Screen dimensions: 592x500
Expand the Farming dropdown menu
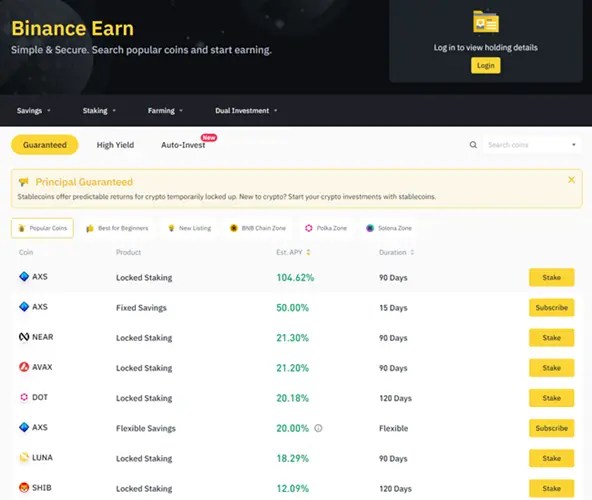tap(165, 111)
